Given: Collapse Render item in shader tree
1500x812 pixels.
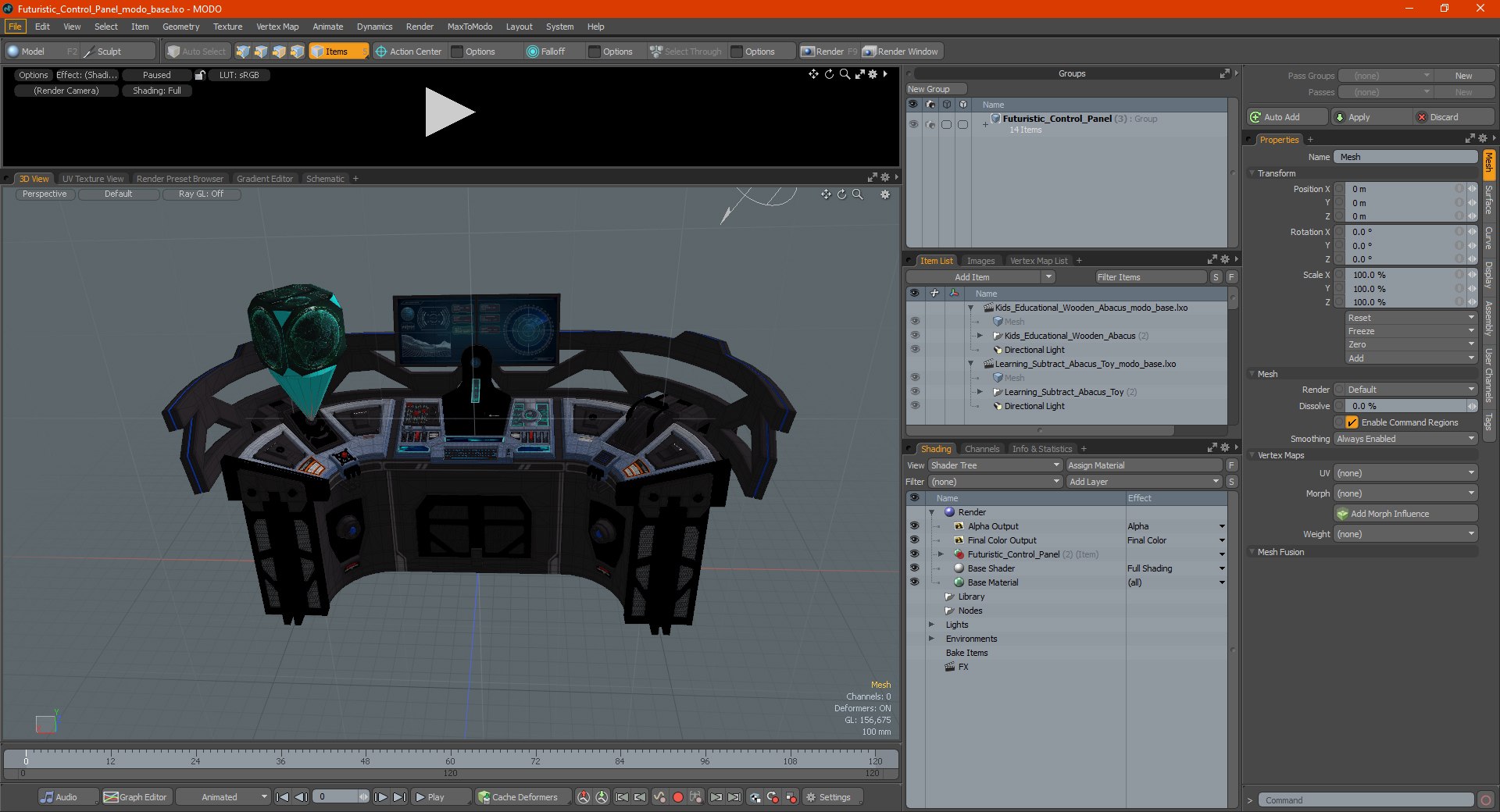Looking at the screenshot, I should coord(931,512).
